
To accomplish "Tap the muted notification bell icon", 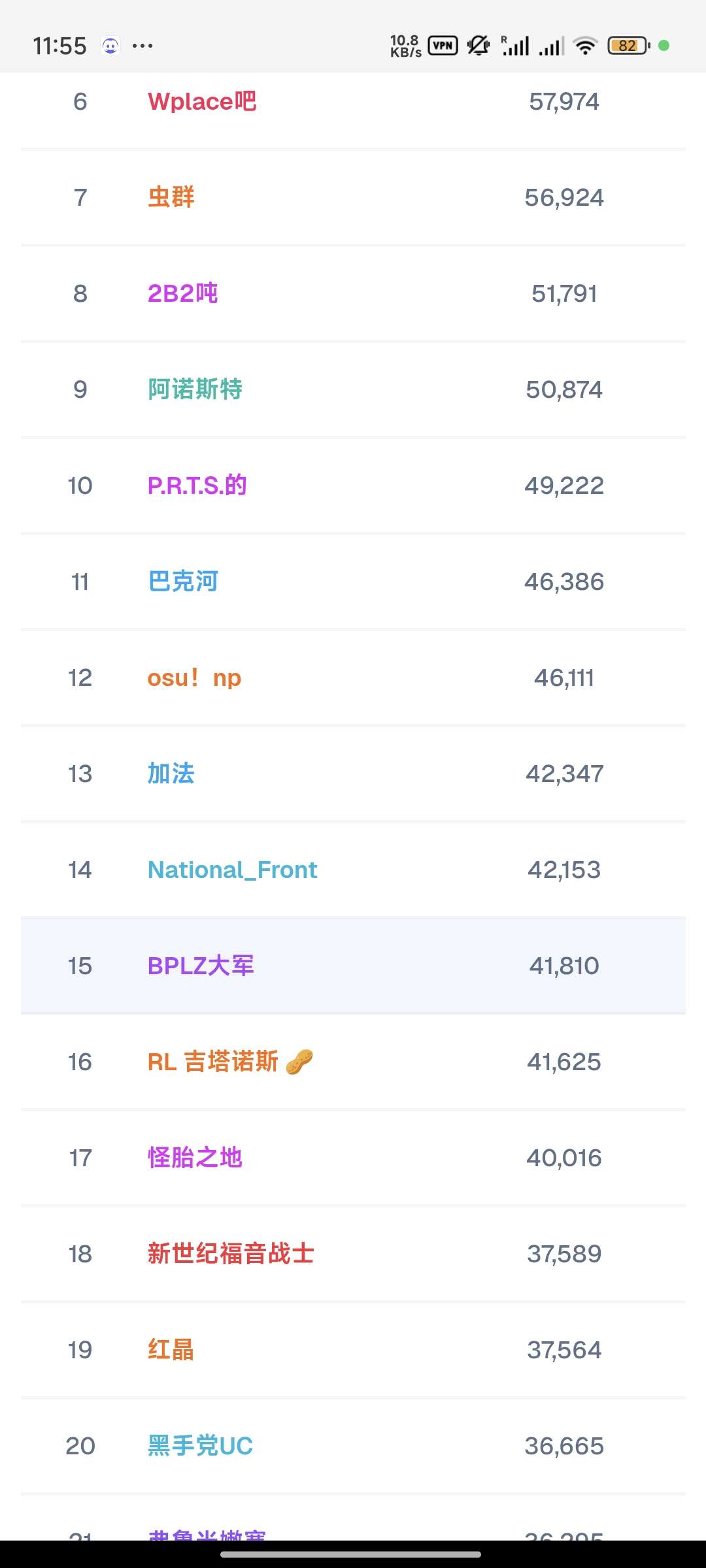I will (x=479, y=45).
